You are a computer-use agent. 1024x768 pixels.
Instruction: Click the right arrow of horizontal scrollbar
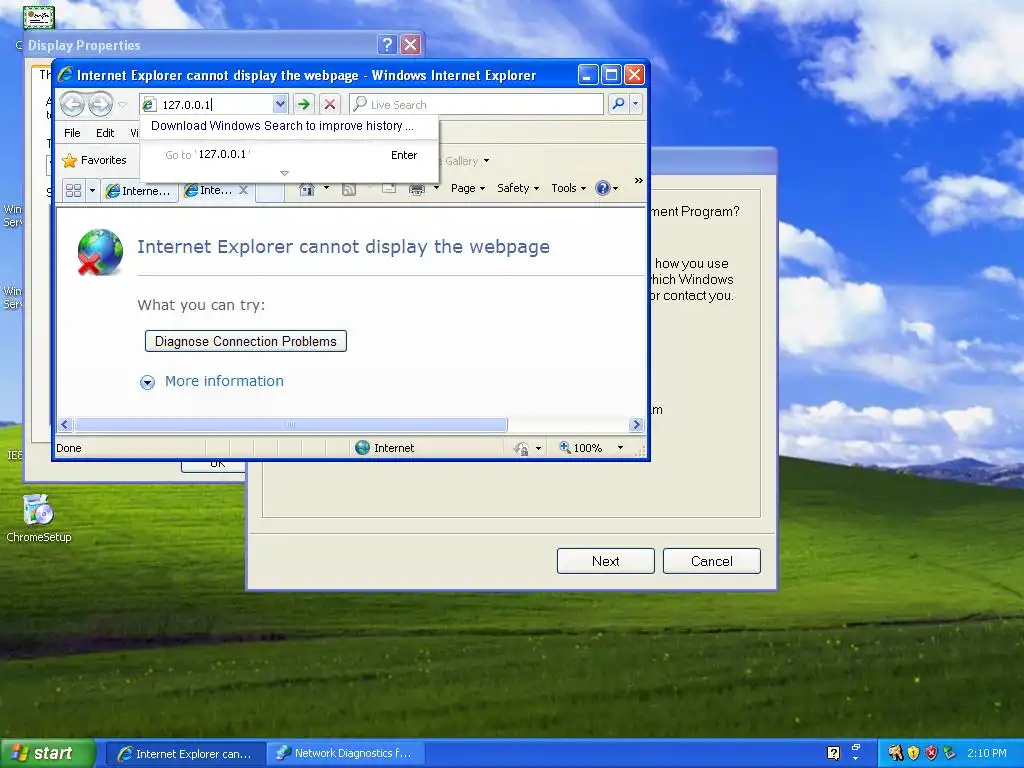pyautogui.click(x=636, y=424)
